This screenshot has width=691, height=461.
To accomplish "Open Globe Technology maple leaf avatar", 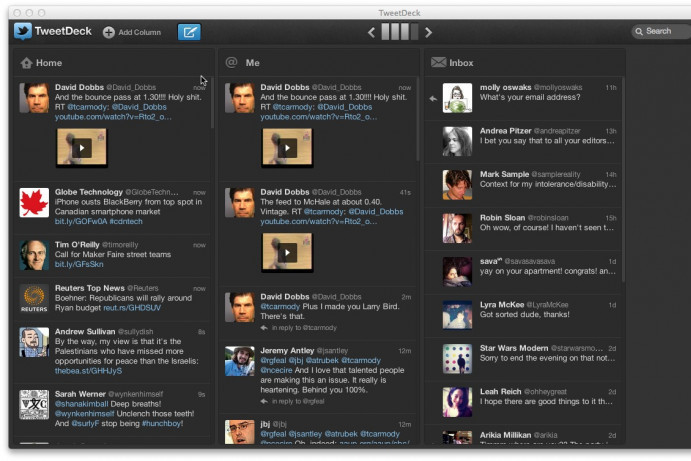I will pyautogui.click(x=34, y=202).
